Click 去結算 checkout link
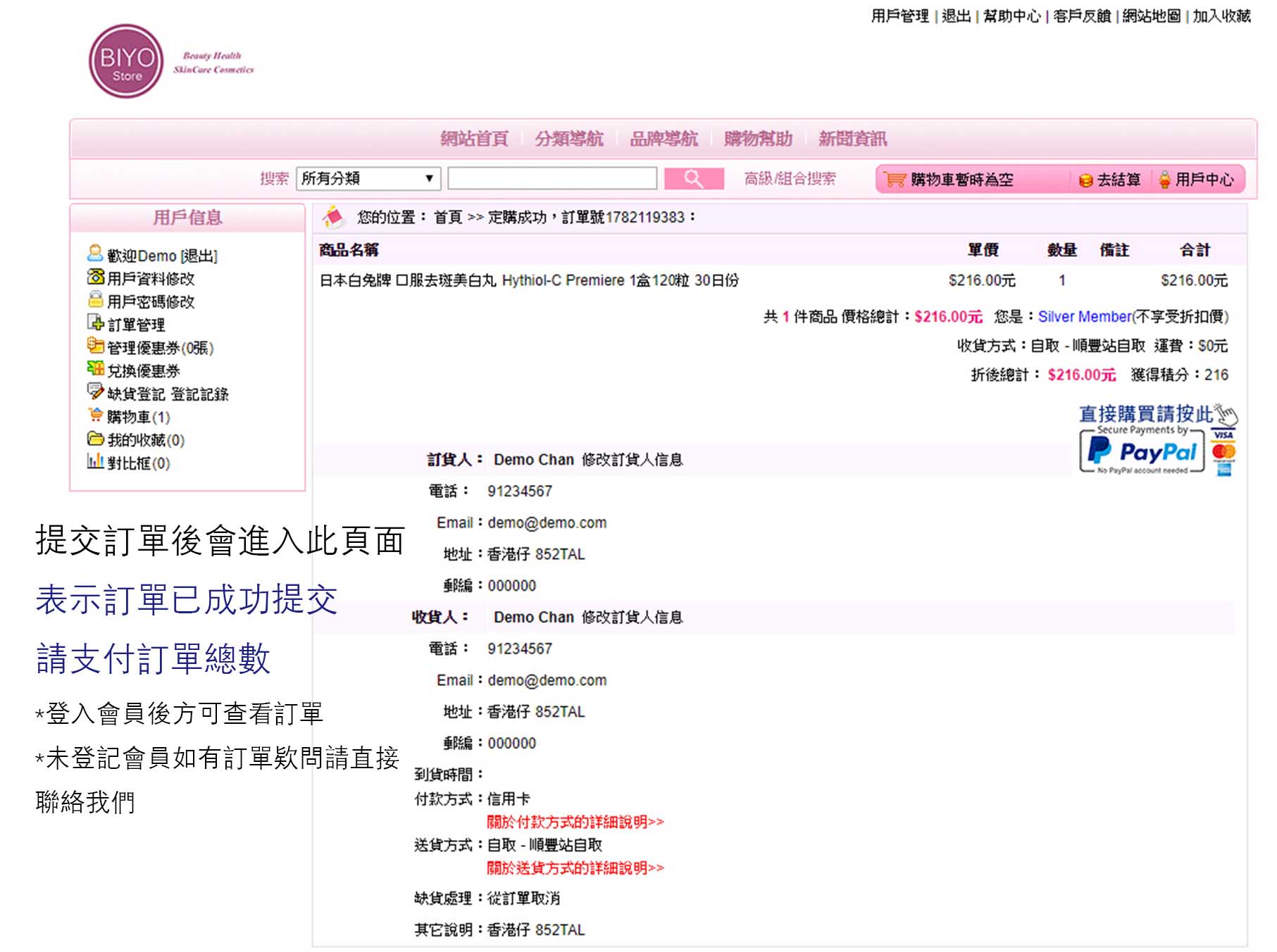This screenshot has height=952, width=1277. [1118, 180]
